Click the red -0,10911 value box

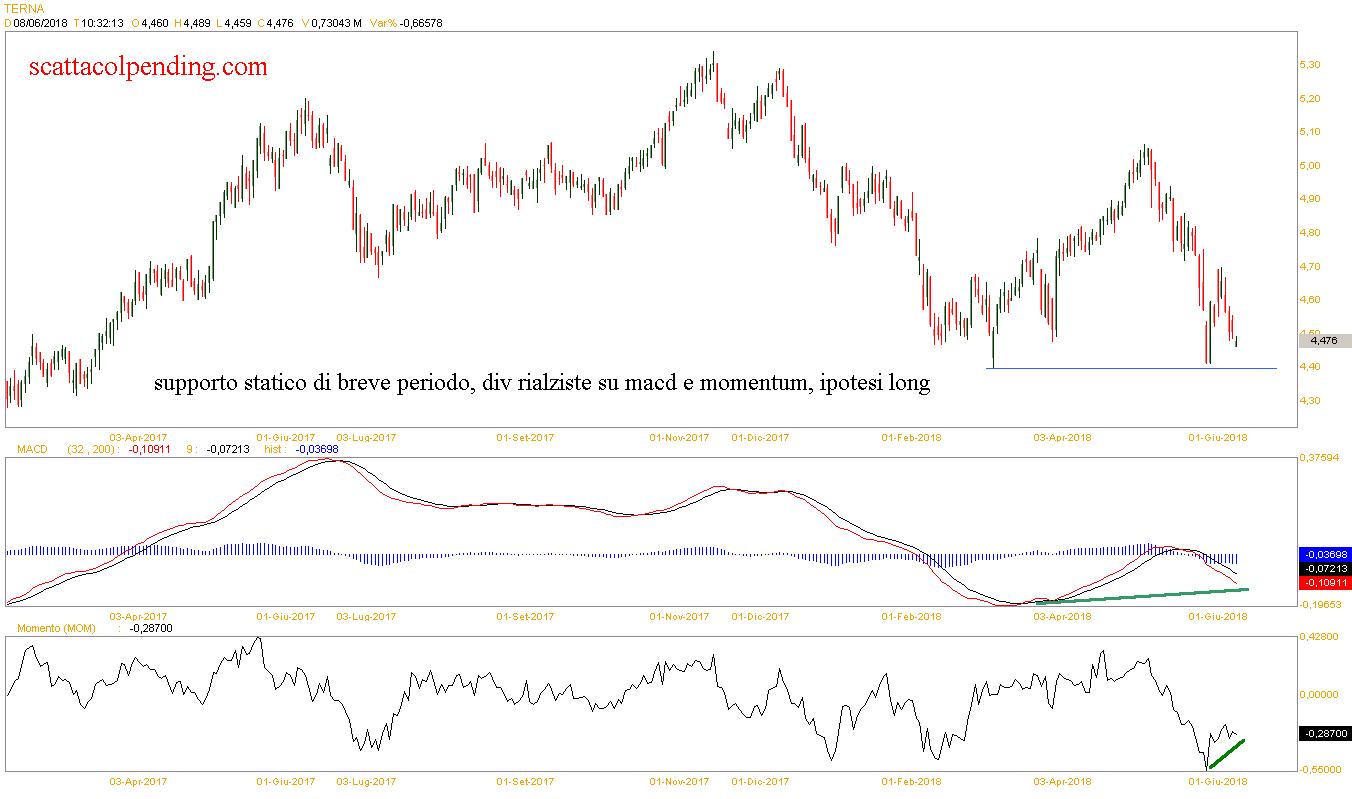[1323, 582]
